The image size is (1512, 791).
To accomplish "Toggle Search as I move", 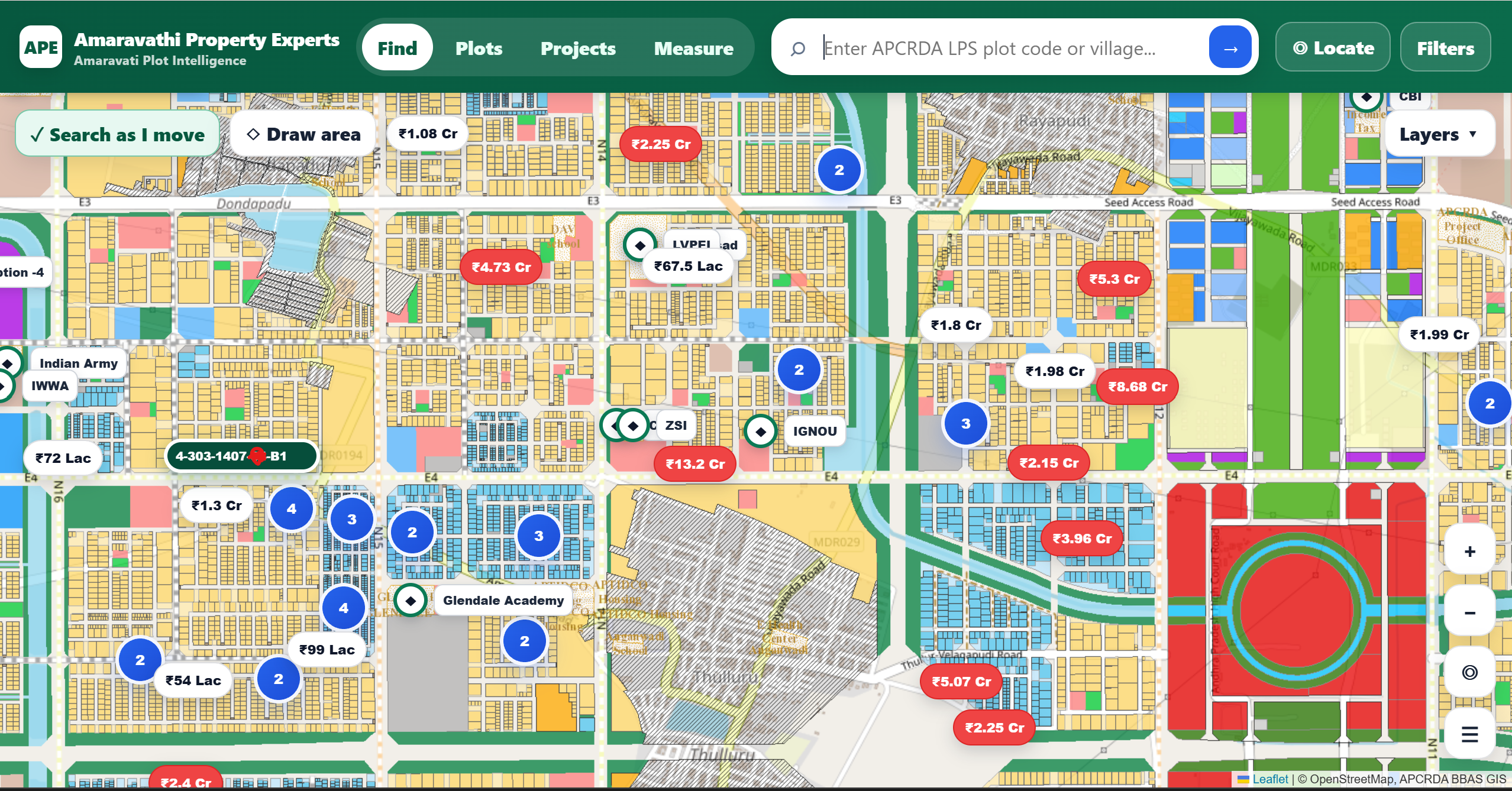I will point(118,134).
